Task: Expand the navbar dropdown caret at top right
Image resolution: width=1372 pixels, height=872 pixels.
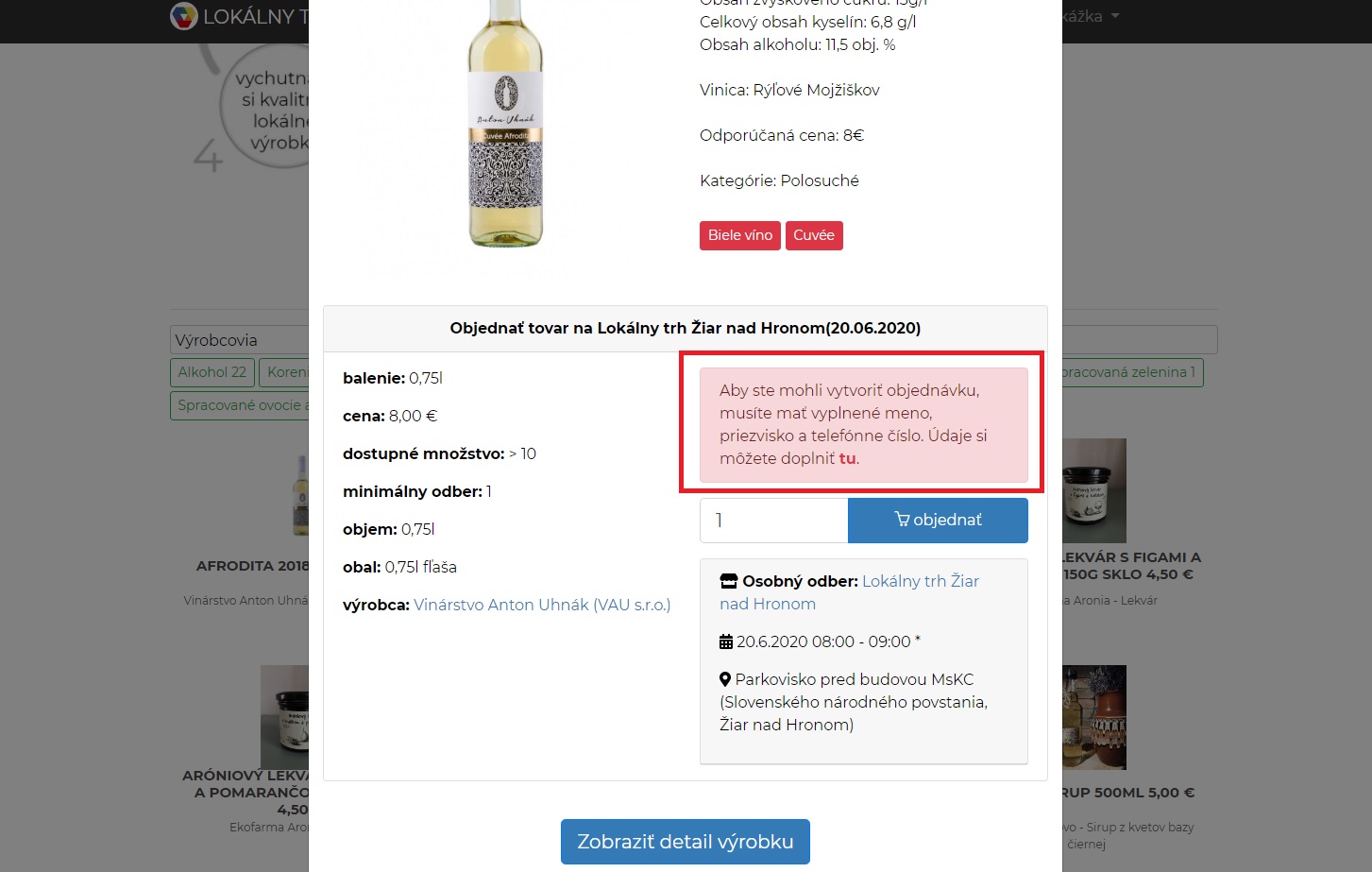Action: [1115, 16]
